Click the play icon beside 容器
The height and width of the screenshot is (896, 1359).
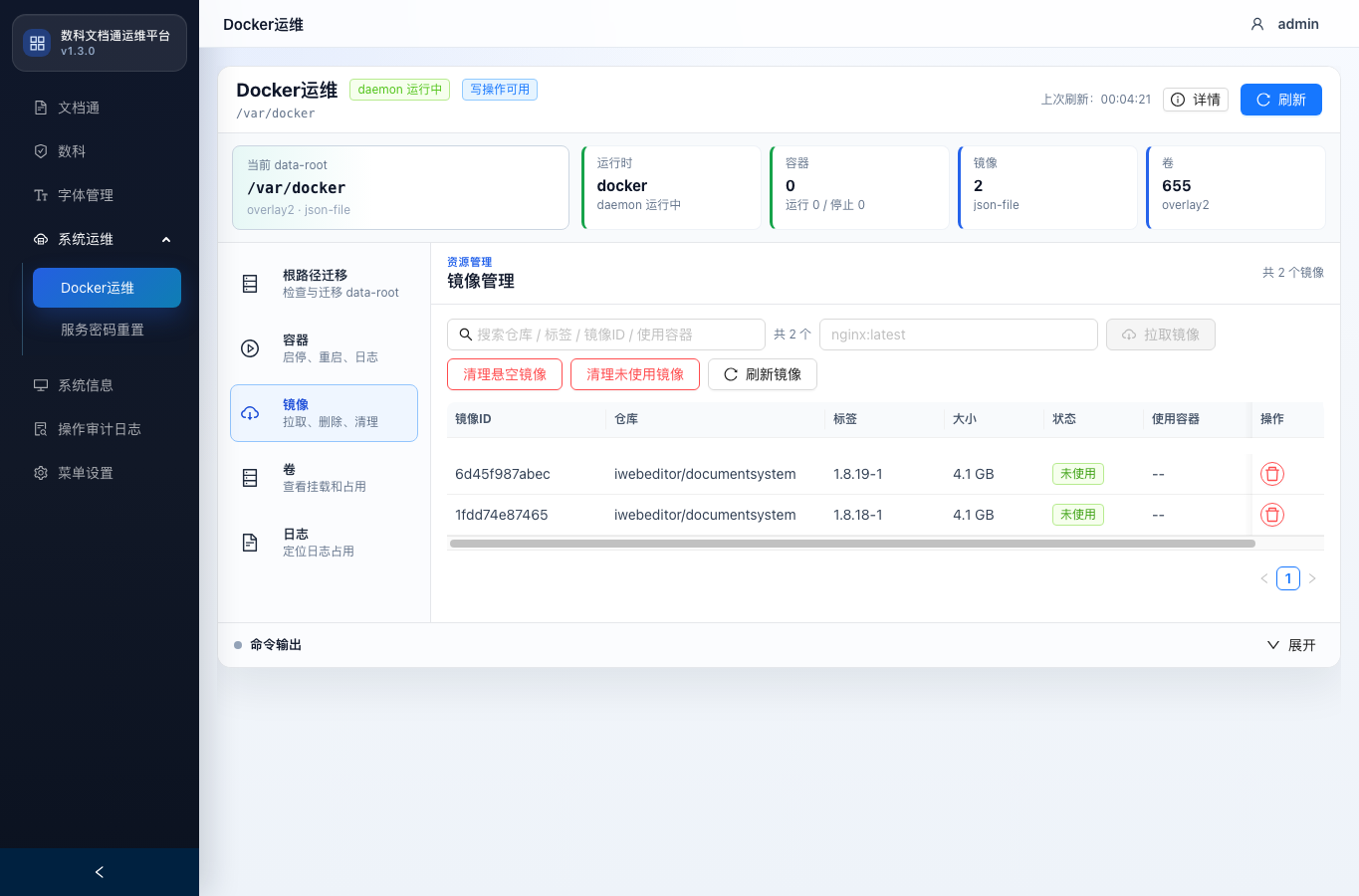coord(250,348)
